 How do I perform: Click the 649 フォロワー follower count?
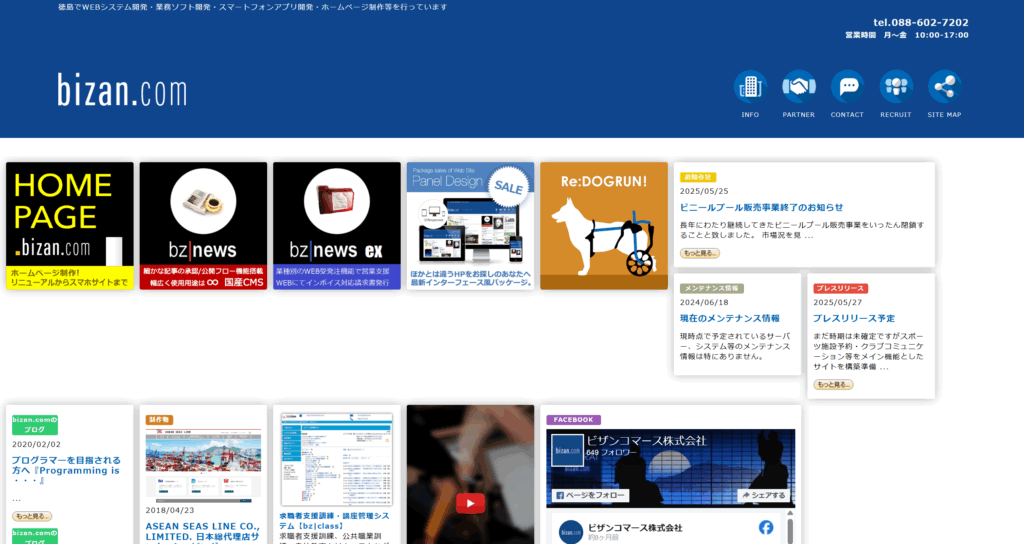tap(611, 453)
